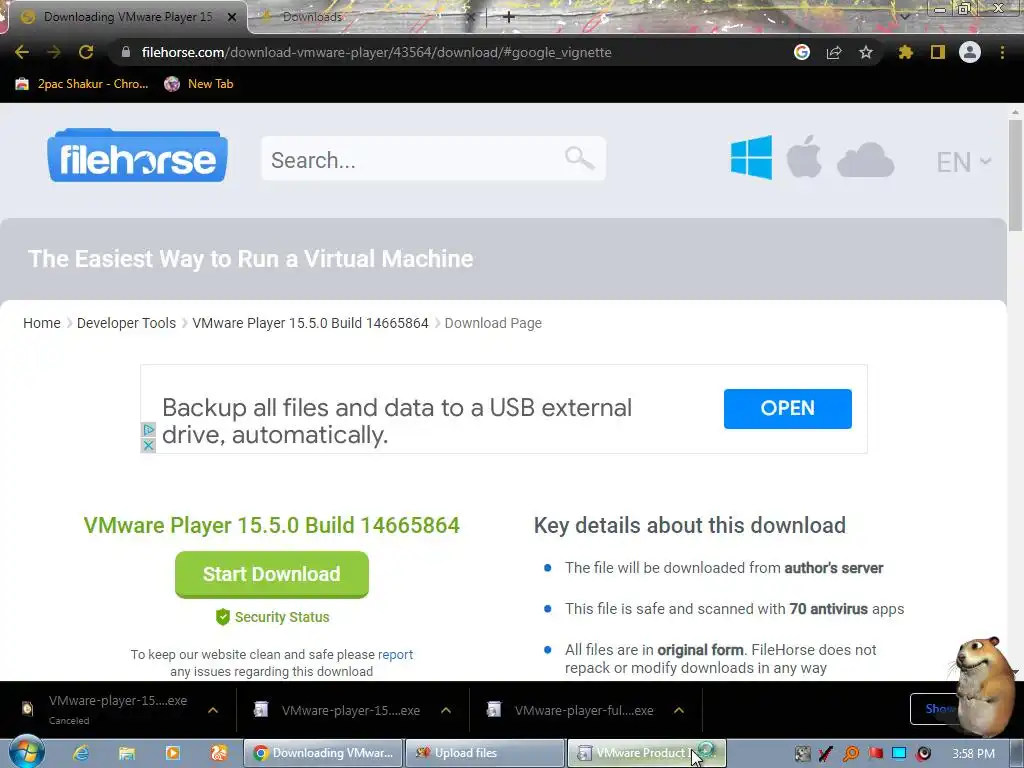Click the page vertical scrollbar thumb
The width and height of the screenshot is (1024, 768).
(1015, 175)
